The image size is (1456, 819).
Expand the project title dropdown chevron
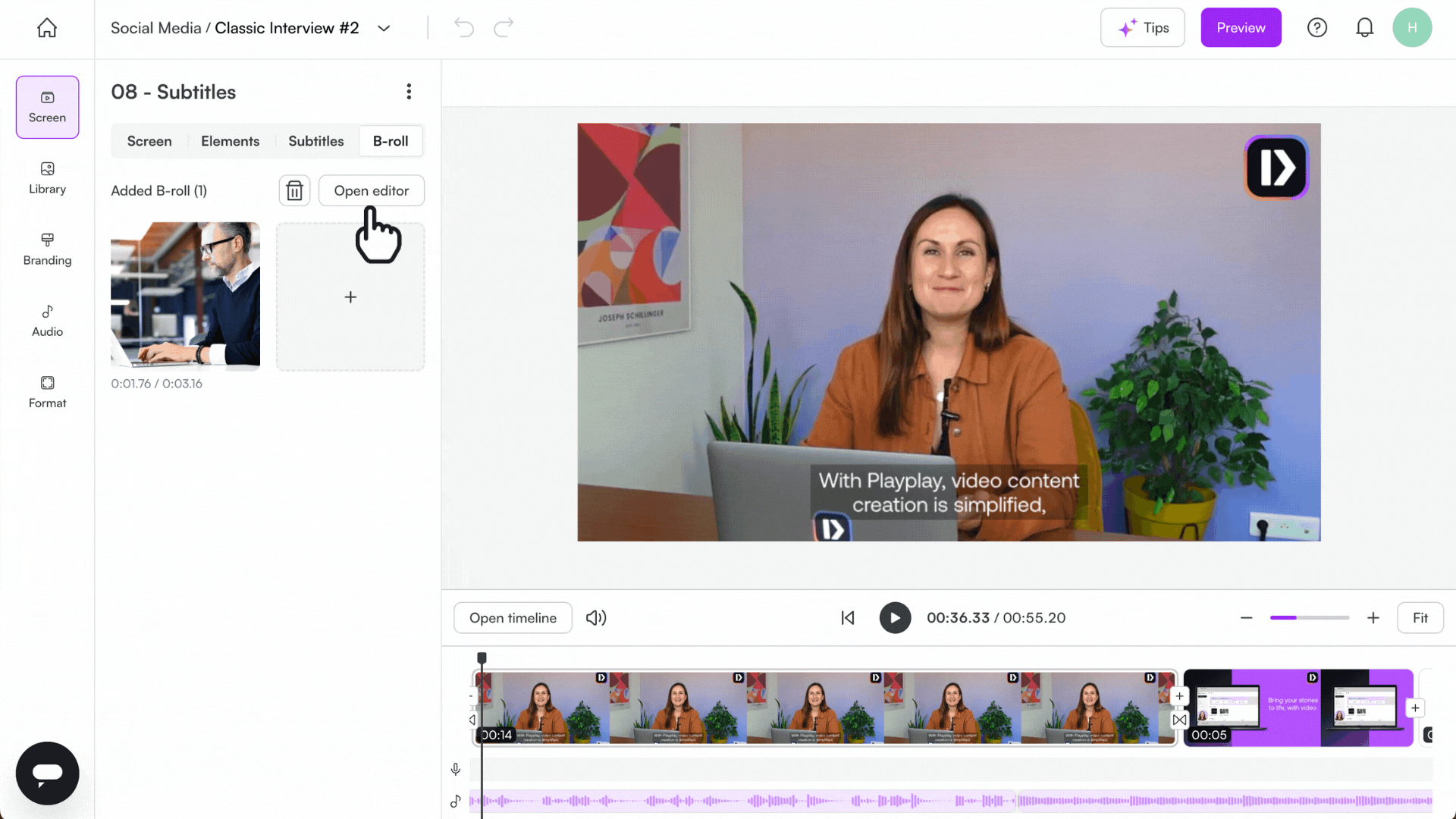point(384,28)
